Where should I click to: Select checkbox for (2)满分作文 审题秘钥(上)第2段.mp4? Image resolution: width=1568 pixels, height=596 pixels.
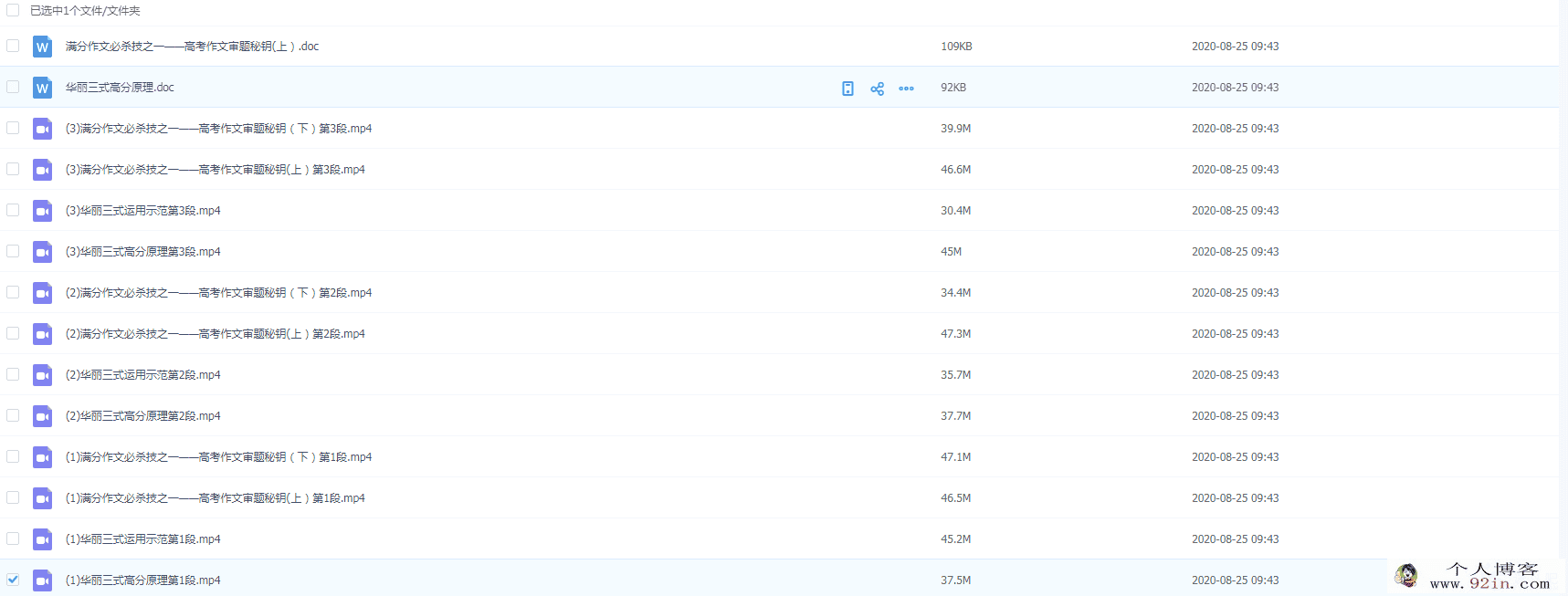(13, 333)
